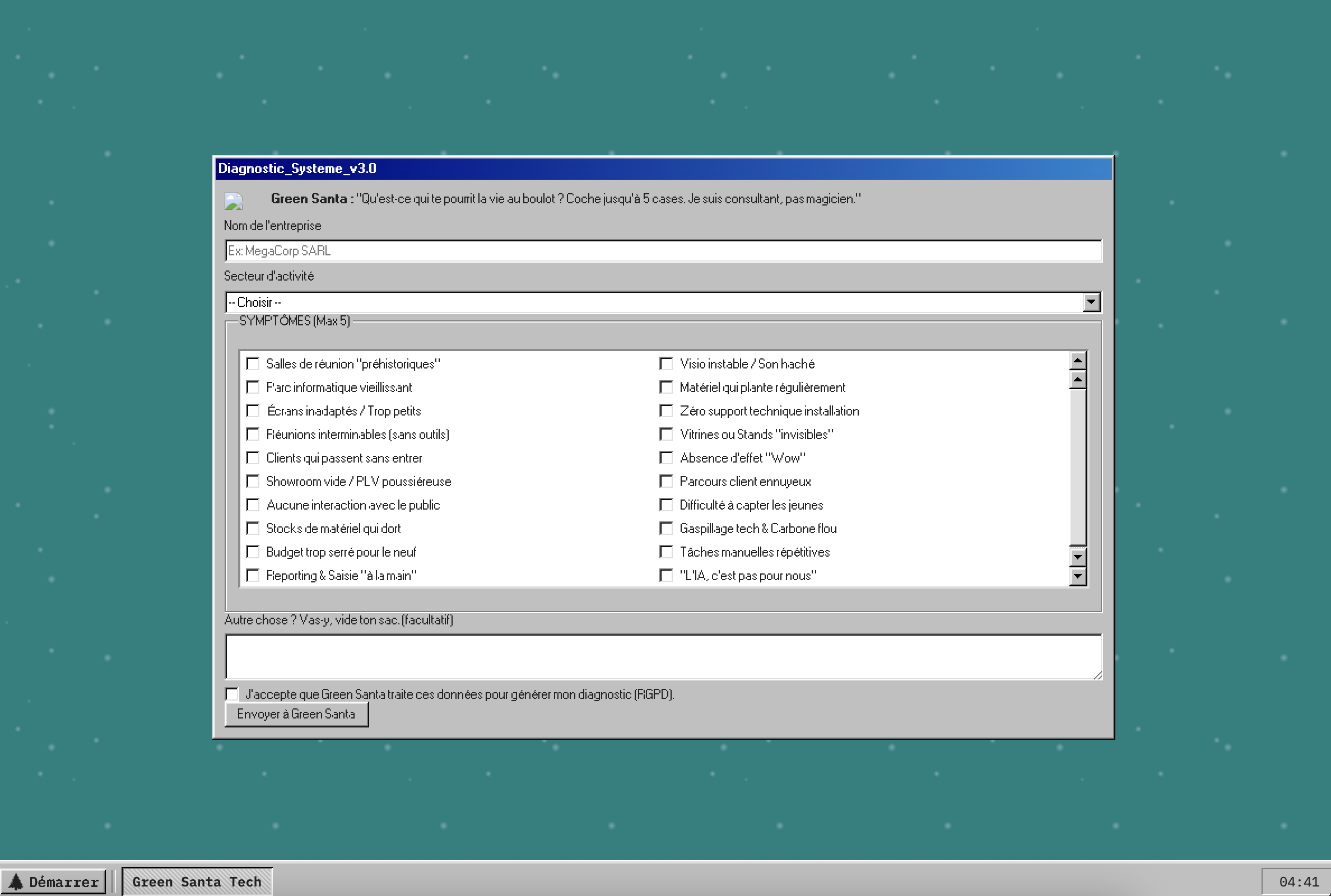1331x896 pixels.
Task: Enable "Tâches manuelles répétitives" symptom
Action: click(x=666, y=552)
